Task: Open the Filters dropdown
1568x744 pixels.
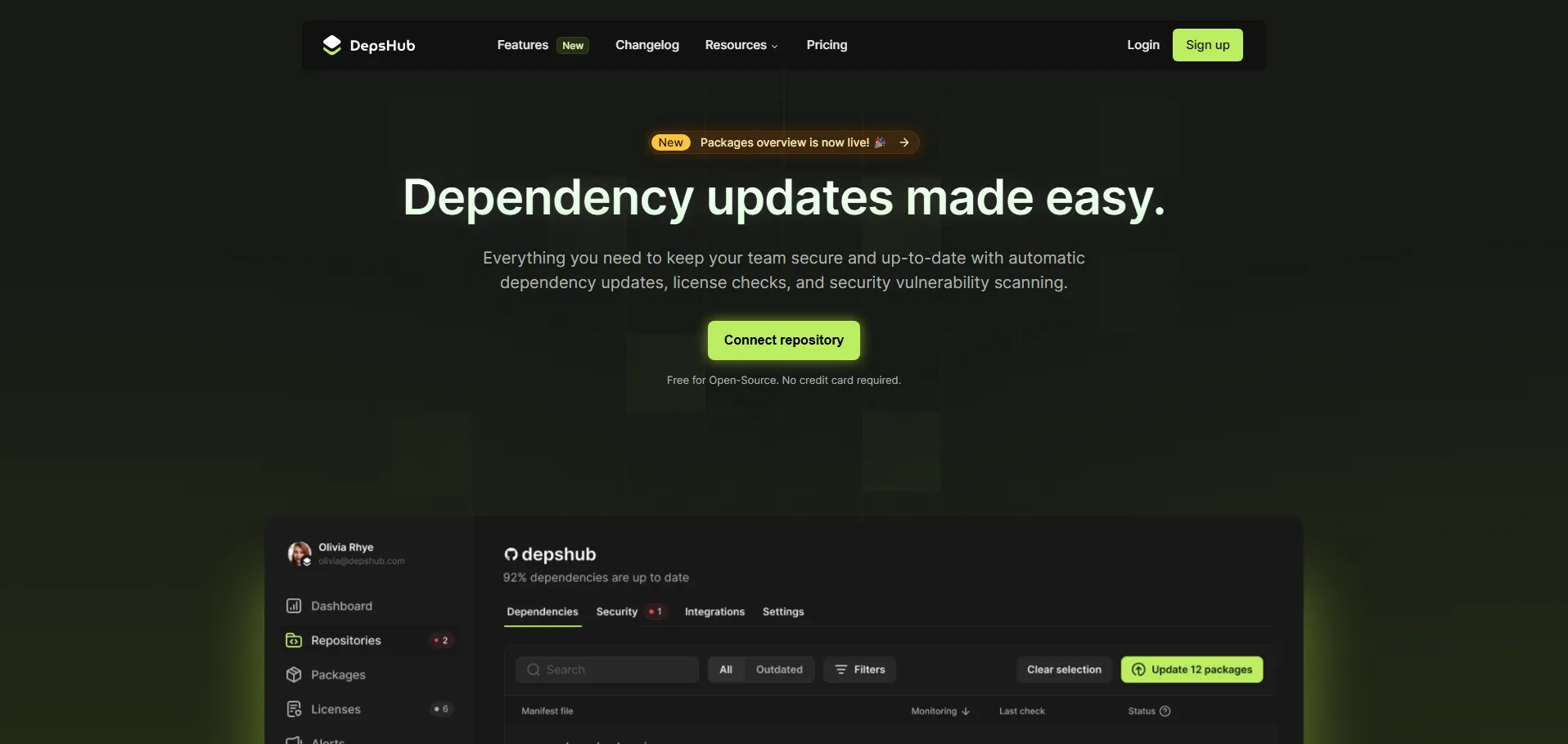Action: (x=859, y=670)
